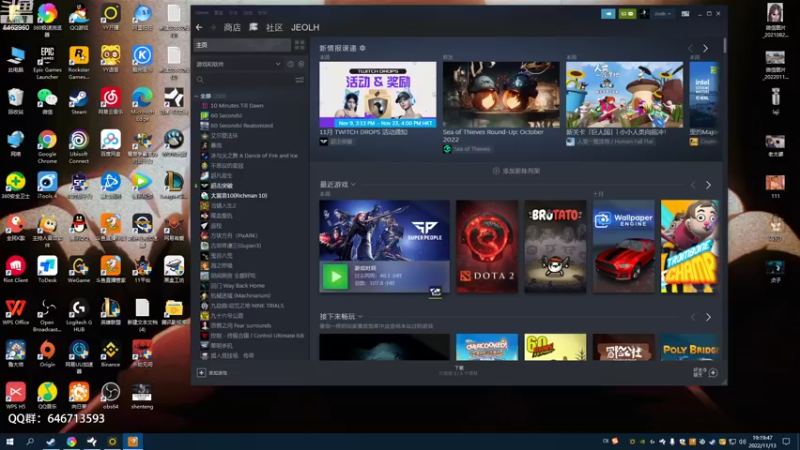Open the account name dropdown
The image size is (800, 450).
[x=663, y=14]
